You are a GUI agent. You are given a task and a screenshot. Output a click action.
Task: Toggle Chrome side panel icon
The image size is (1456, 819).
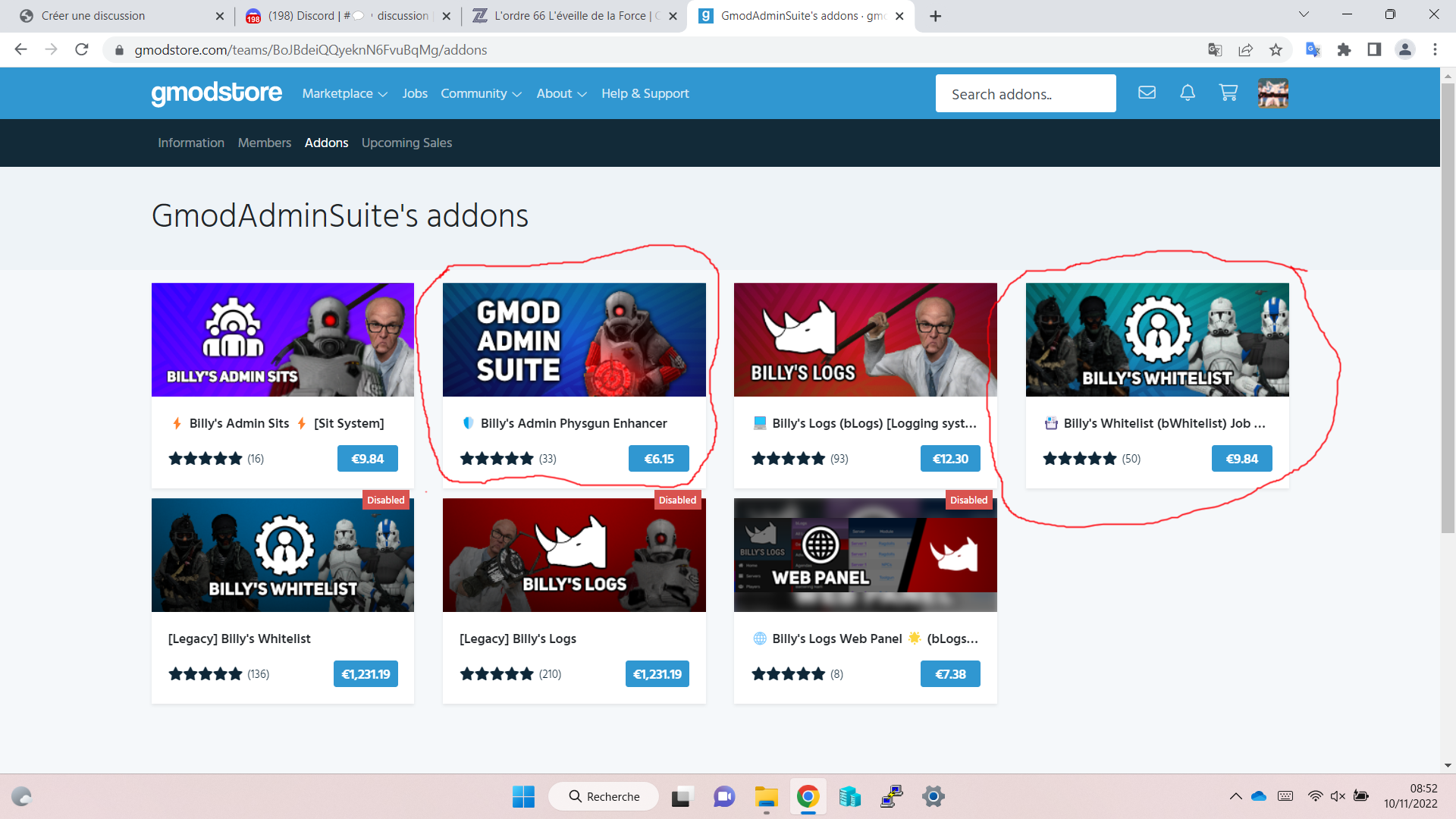tap(1374, 49)
